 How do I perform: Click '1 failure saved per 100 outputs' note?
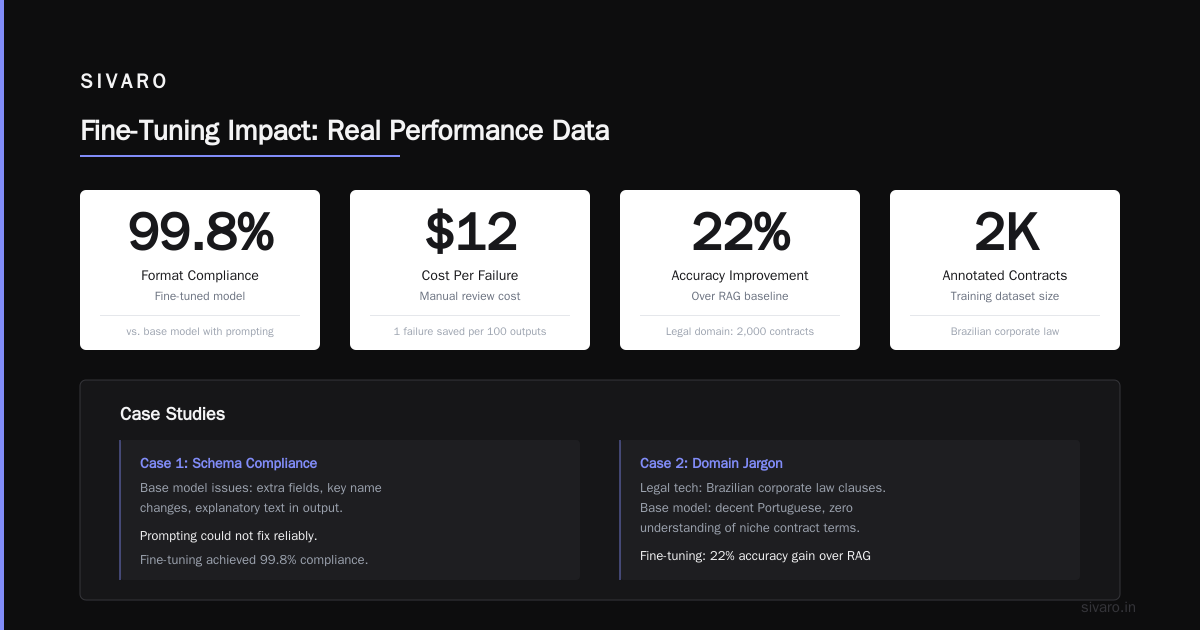[x=470, y=331]
